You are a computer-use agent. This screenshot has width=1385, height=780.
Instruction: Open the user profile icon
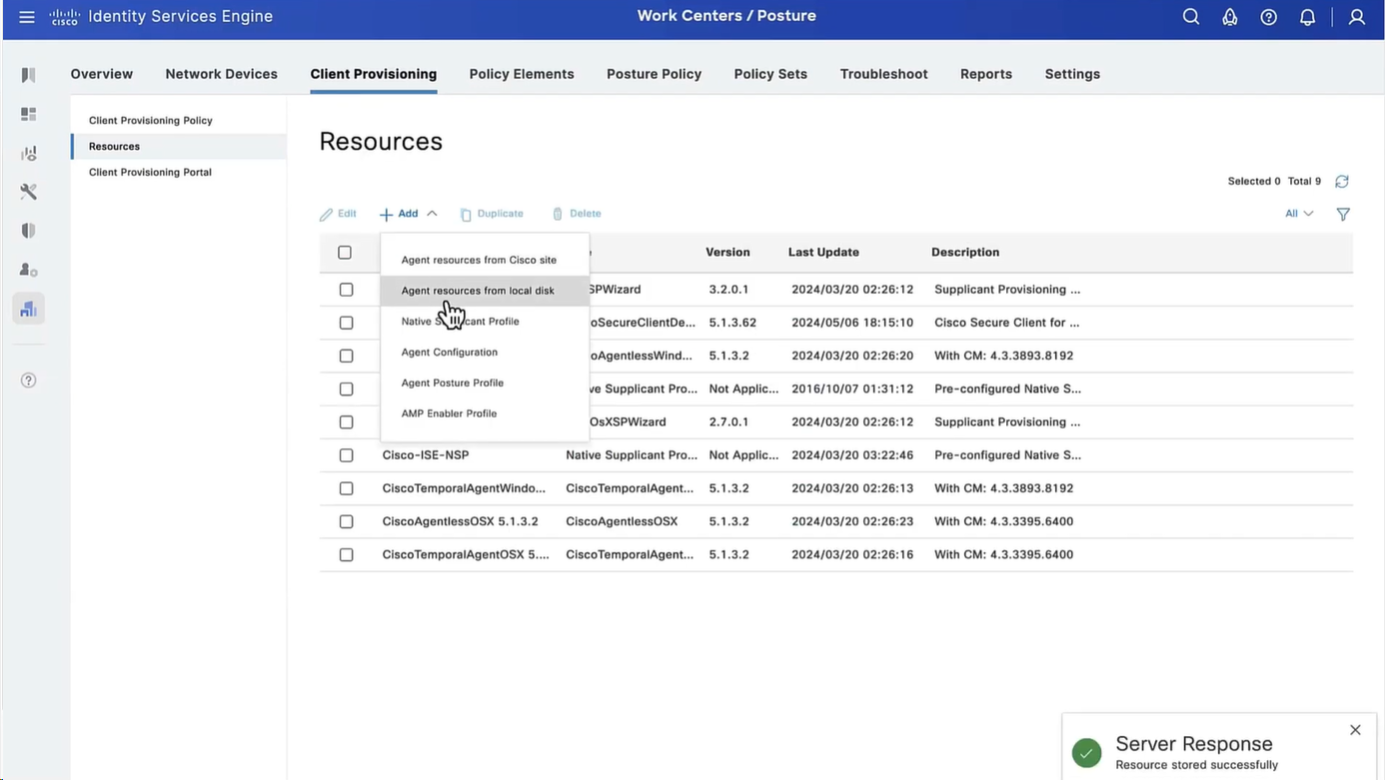click(1356, 17)
